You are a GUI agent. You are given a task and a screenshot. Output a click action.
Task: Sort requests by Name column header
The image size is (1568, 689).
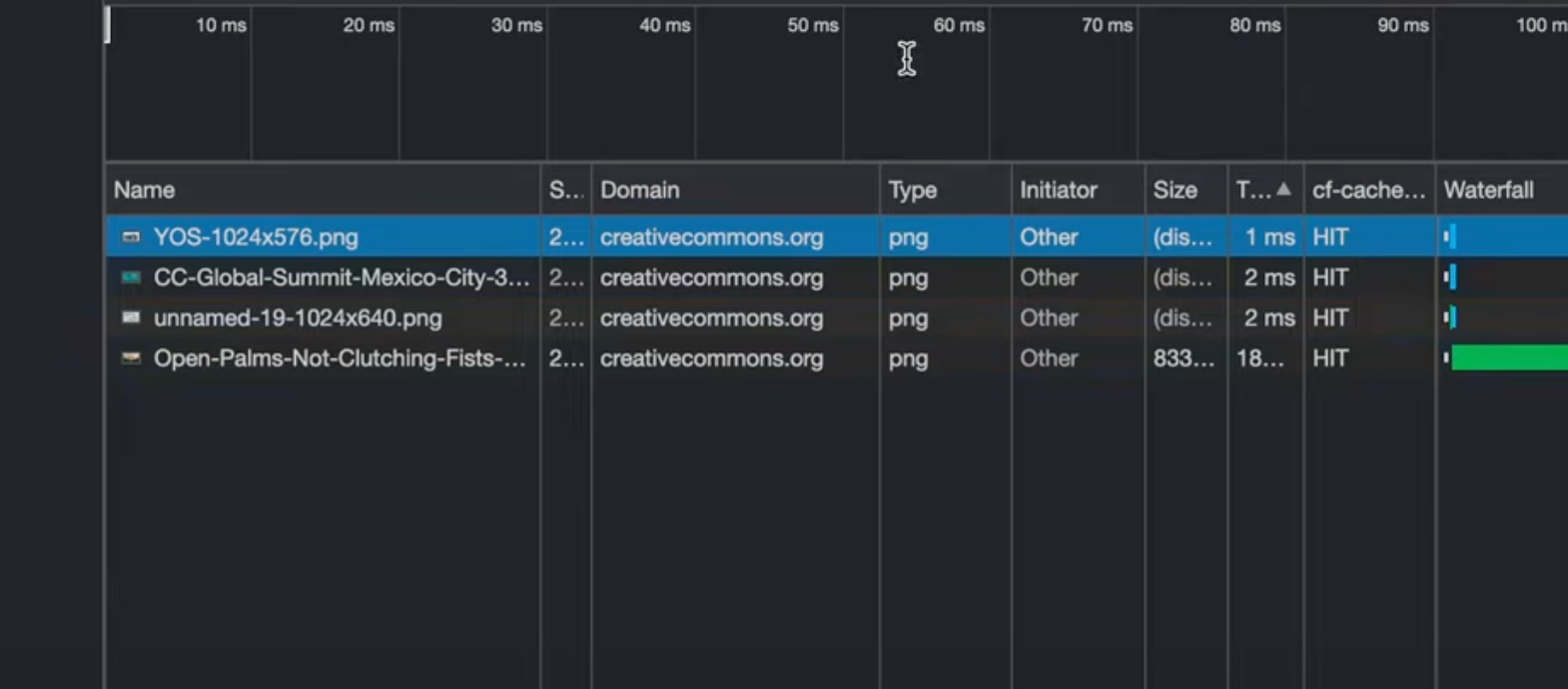145,190
